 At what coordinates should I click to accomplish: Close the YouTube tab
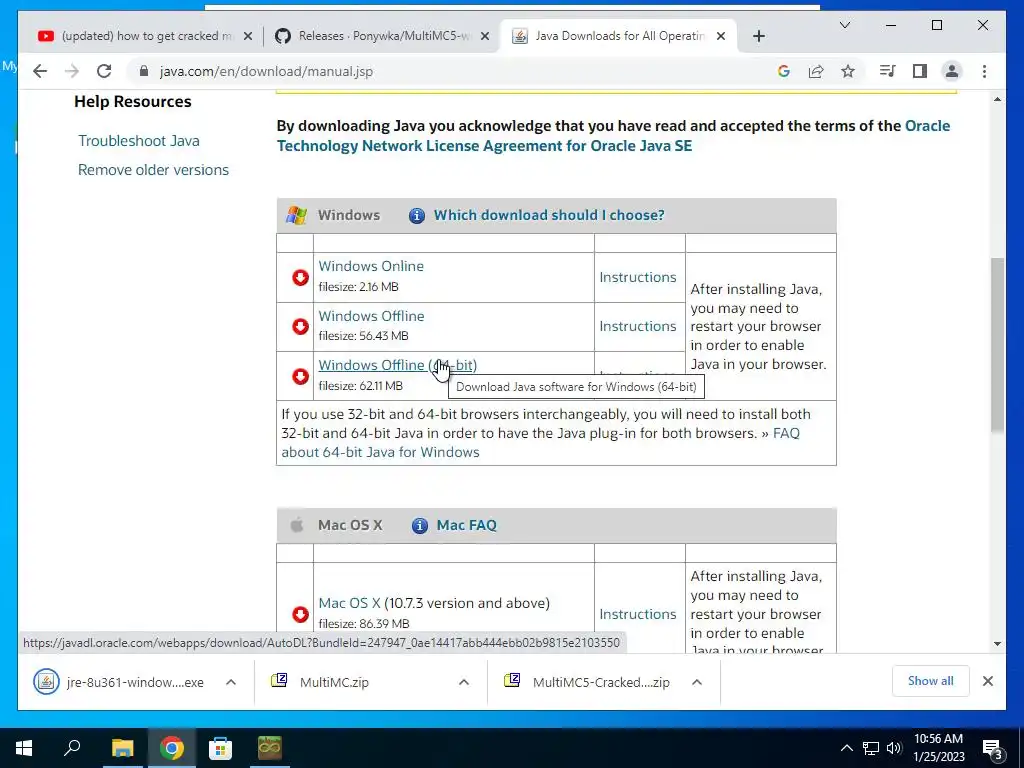(x=248, y=37)
